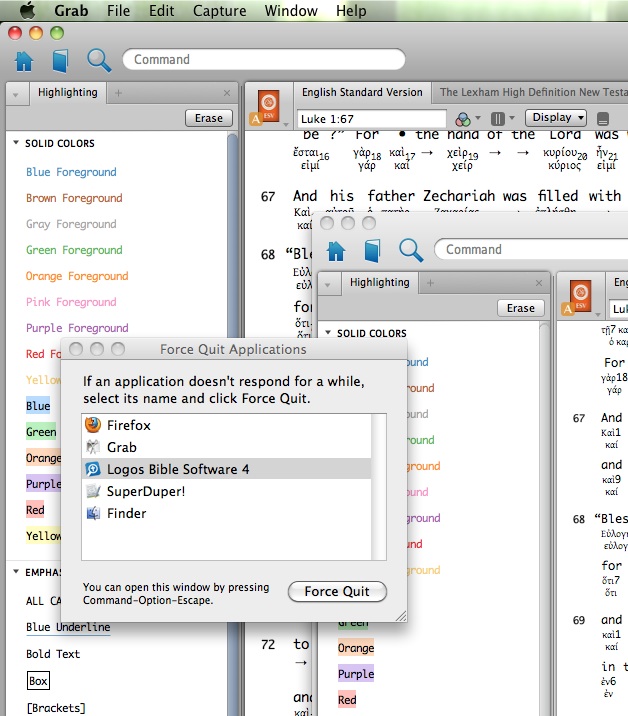The width and height of the screenshot is (628, 716).
Task: Apply the Green highlight in the main window
Action: pos(41,432)
